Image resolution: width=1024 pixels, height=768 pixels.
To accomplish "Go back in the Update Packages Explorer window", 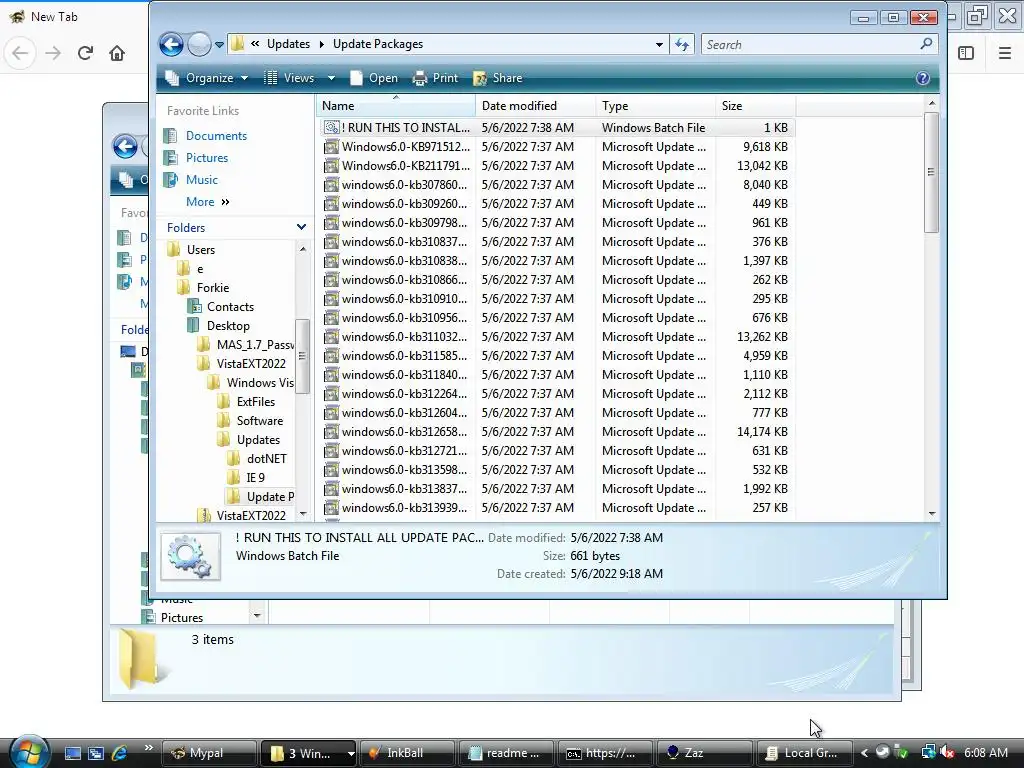I will [171, 44].
